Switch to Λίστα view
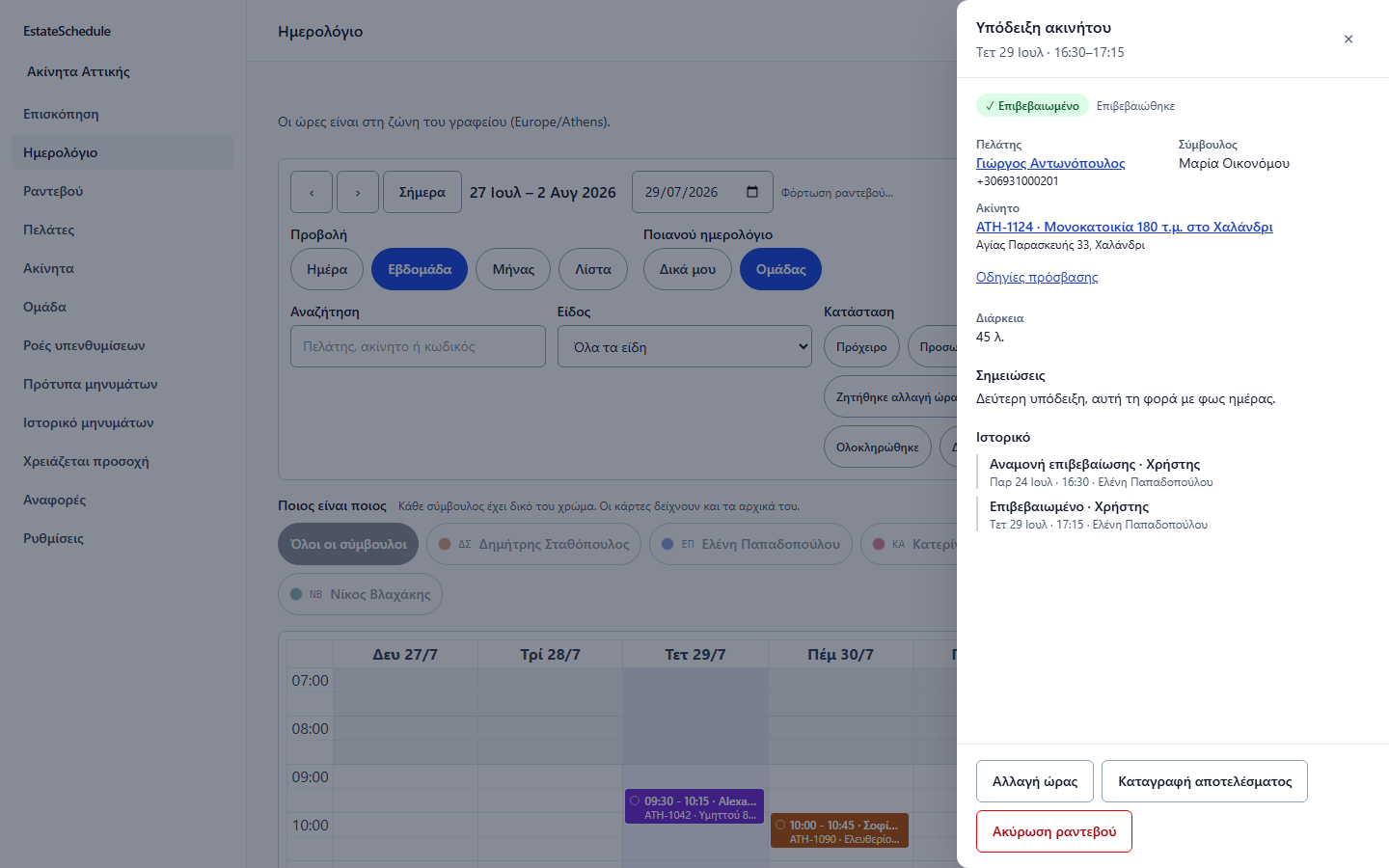The height and width of the screenshot is (868, 1389). tap(593, 269)
